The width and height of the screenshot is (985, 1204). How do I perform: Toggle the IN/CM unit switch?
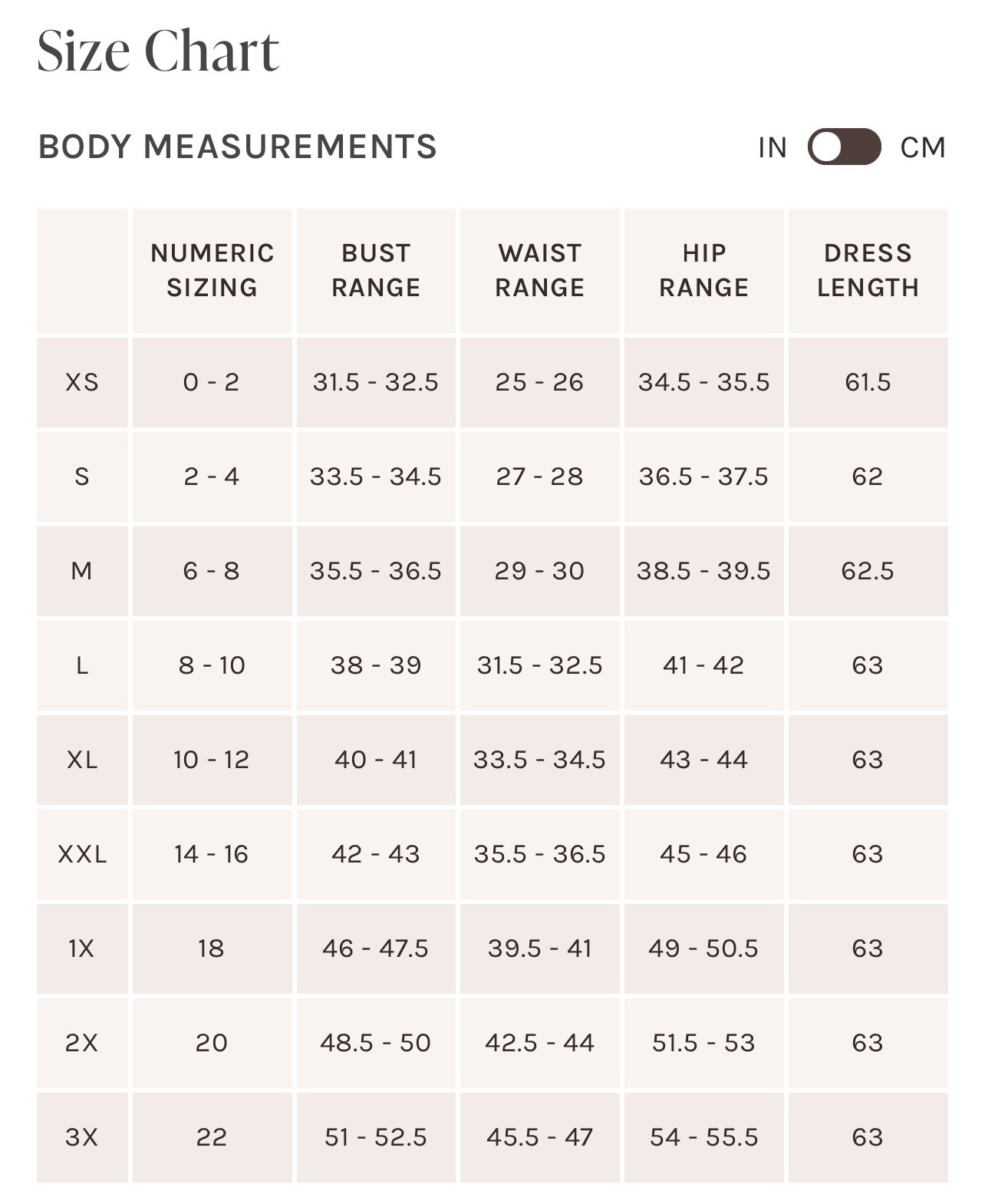click(x=844, y=147)
